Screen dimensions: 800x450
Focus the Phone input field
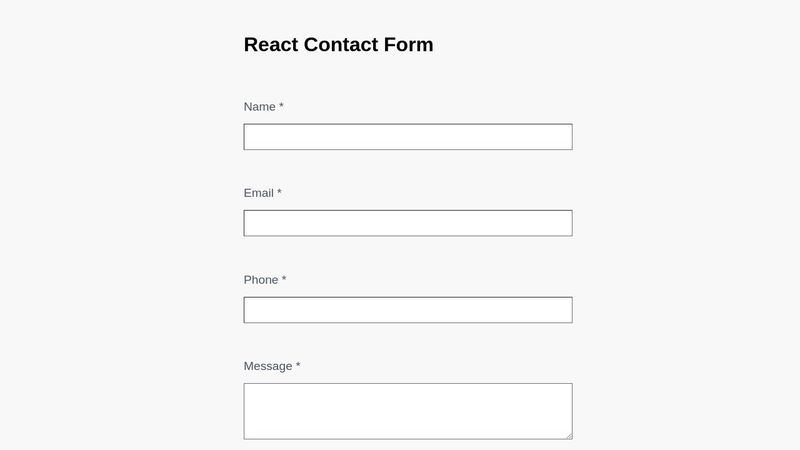(x=408, y=310)
